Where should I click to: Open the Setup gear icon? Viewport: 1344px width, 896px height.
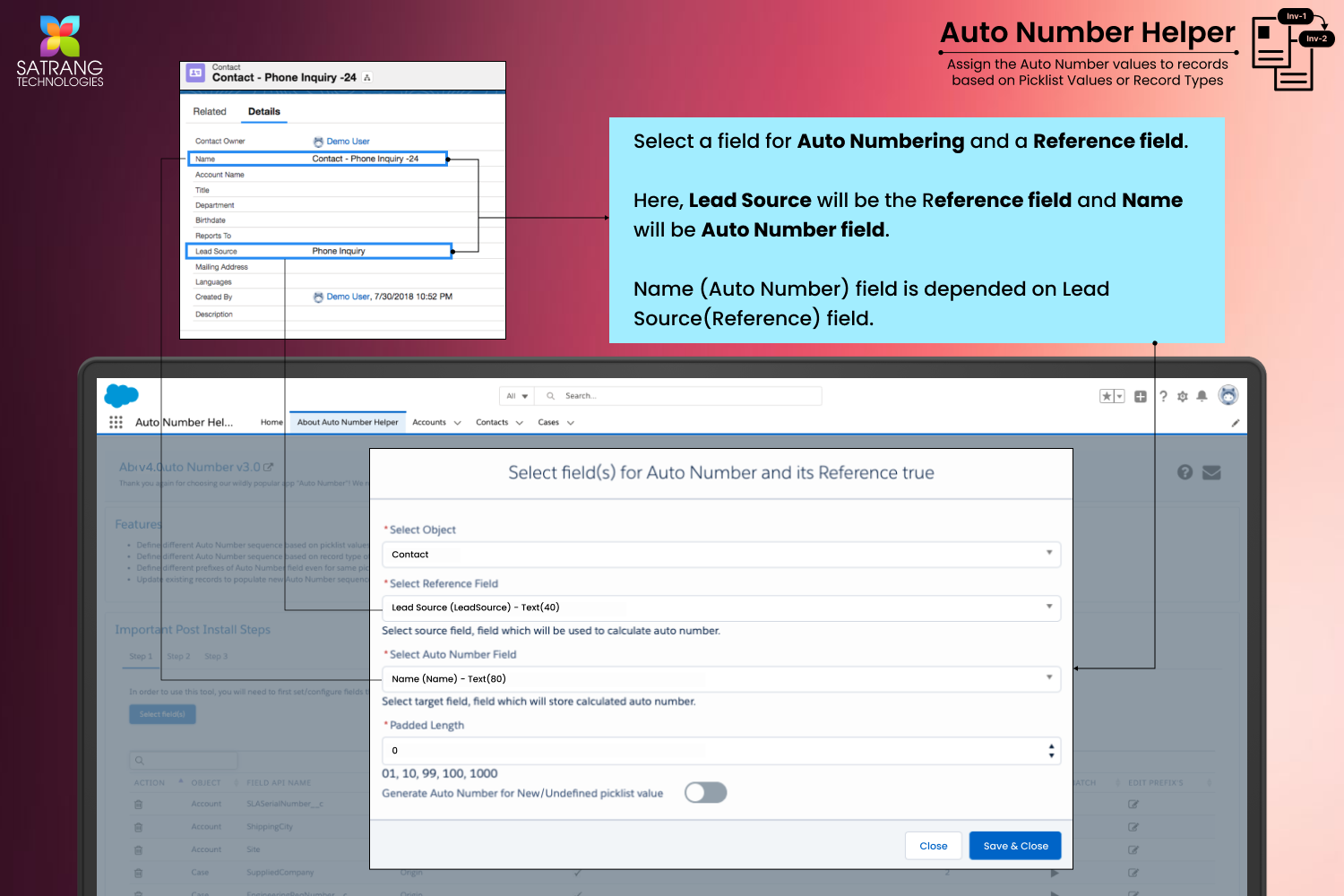click(1183, 396)
